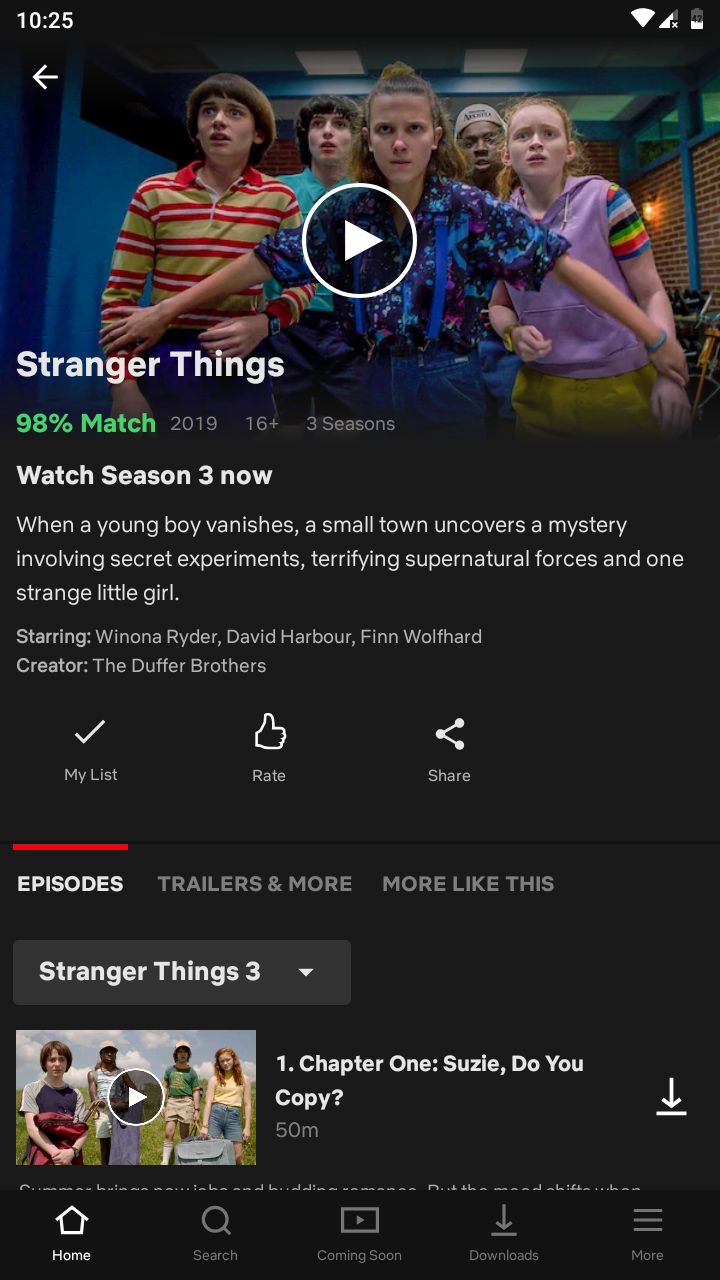Screen dimensions: 720x1280
Task: Play the Chapter One episode thumbnail
Action: (136, 1097)
